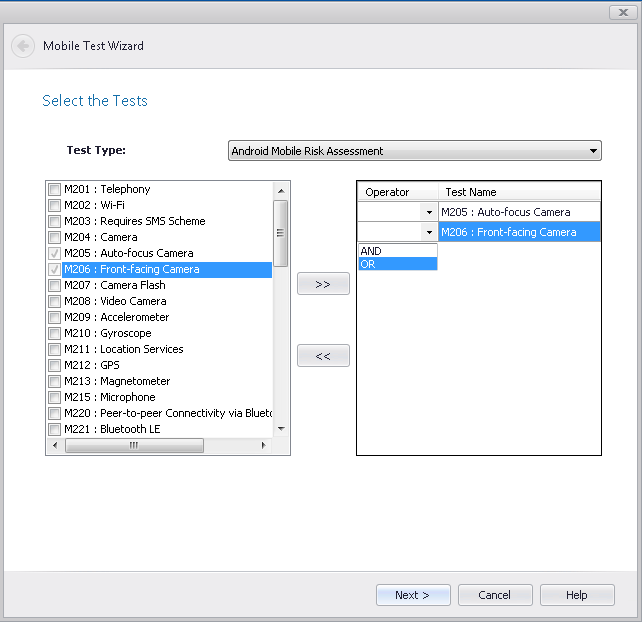The height and width of the screenshot is (622, 642).
Task: Click the Cancel button
Action: coord(495,595)
